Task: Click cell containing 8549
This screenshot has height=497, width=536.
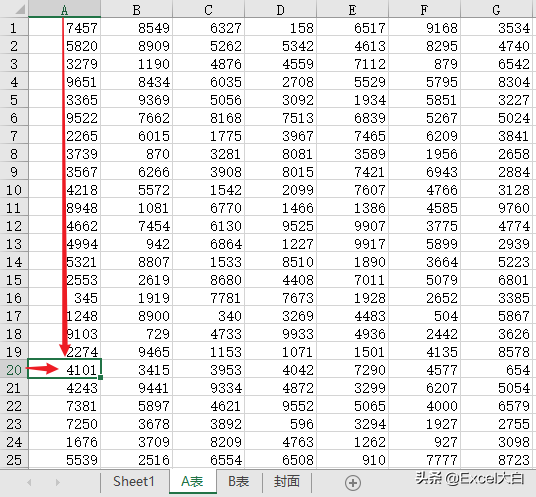Action: click(x=137, y=28)
